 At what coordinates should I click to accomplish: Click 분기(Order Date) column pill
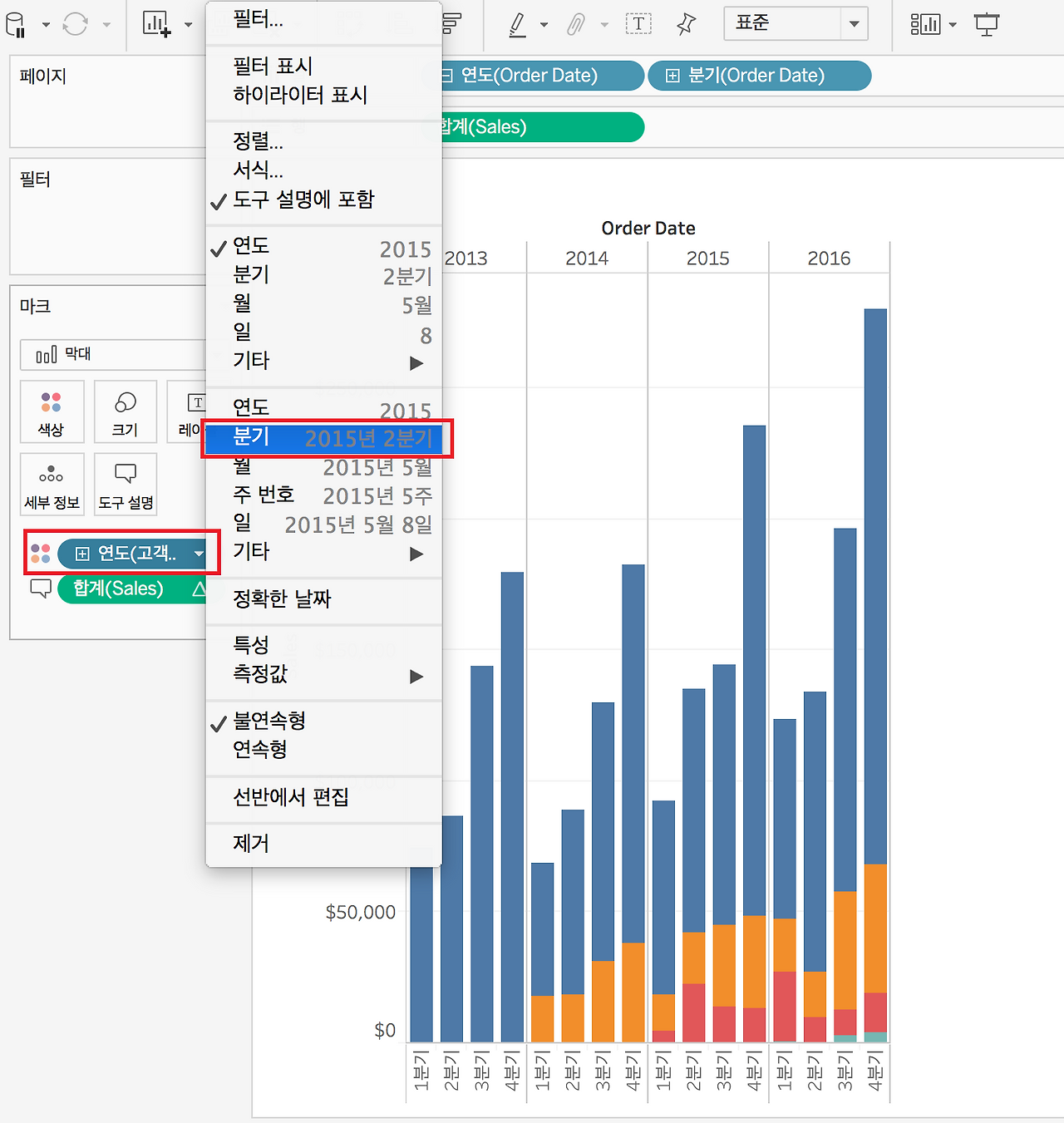pyautogui.click(x=759, y=76)
